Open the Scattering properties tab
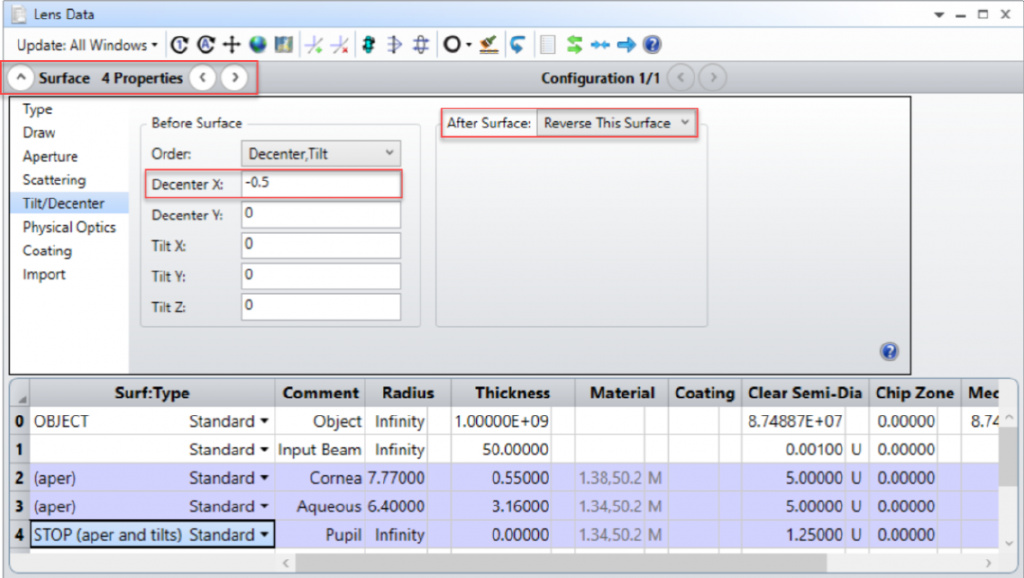 [x=54, y=180]
